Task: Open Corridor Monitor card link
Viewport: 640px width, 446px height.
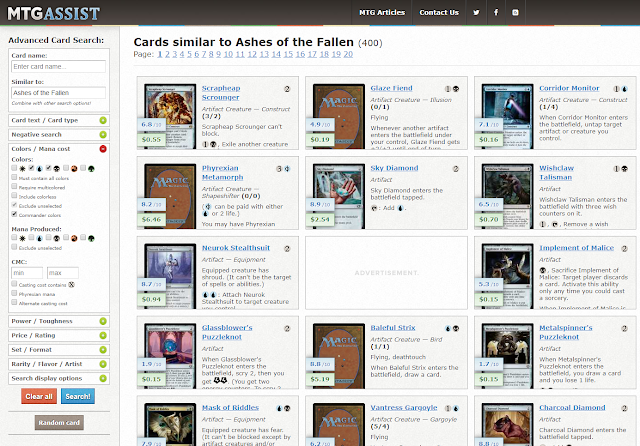Action: (569, 88)
